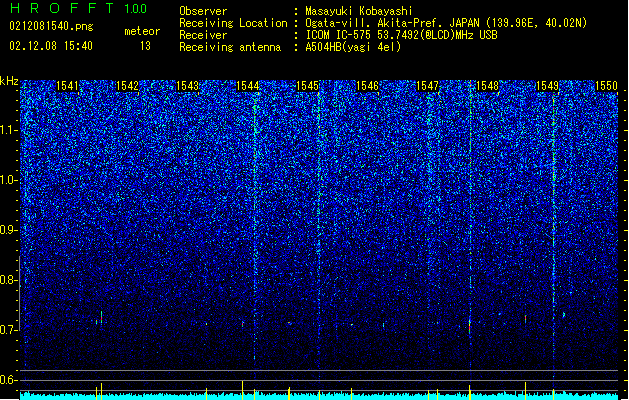Click the kHz axis unit label
The image size is (629, 400).
tap(9, 81)
